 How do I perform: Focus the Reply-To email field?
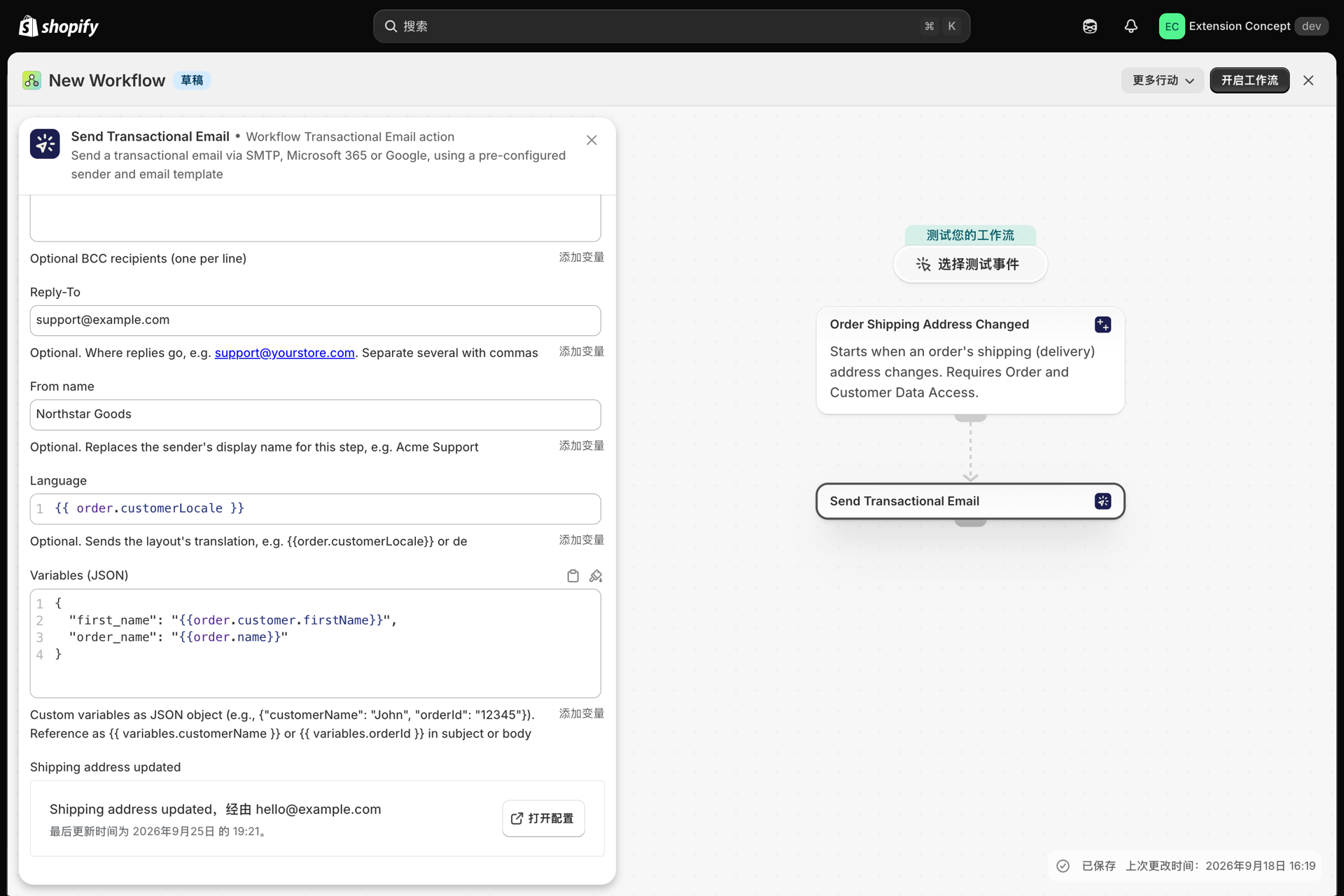[315, 320]
